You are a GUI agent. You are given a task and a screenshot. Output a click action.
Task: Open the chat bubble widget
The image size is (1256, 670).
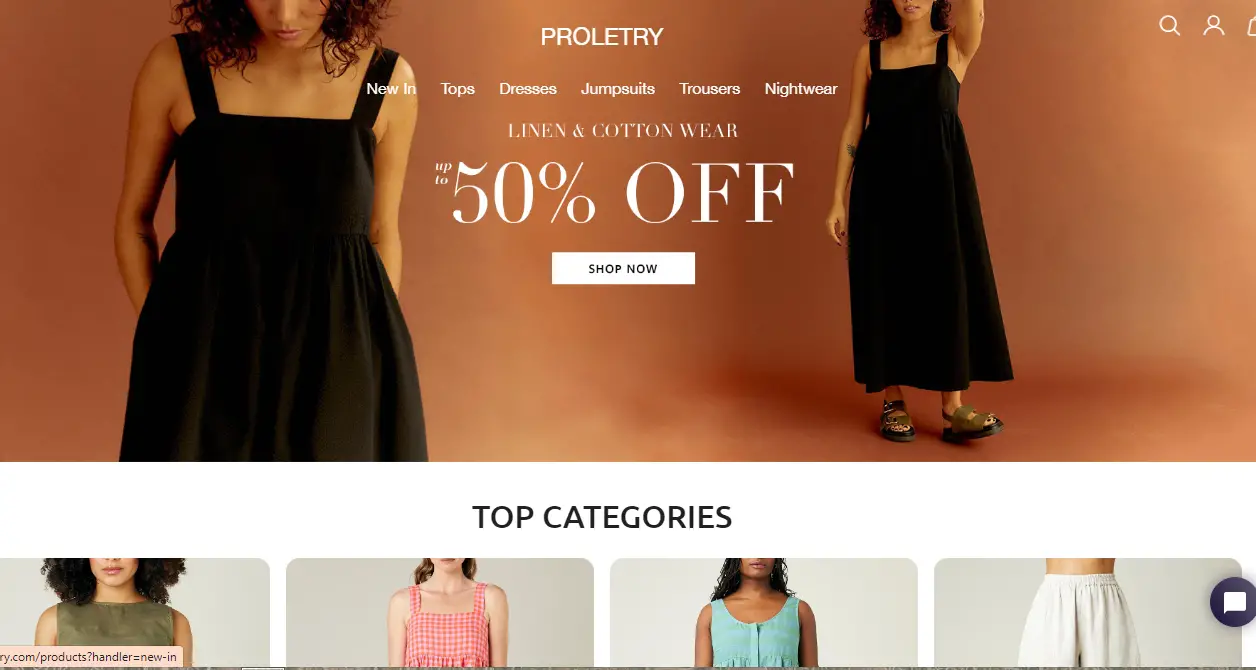[1233, 603]
